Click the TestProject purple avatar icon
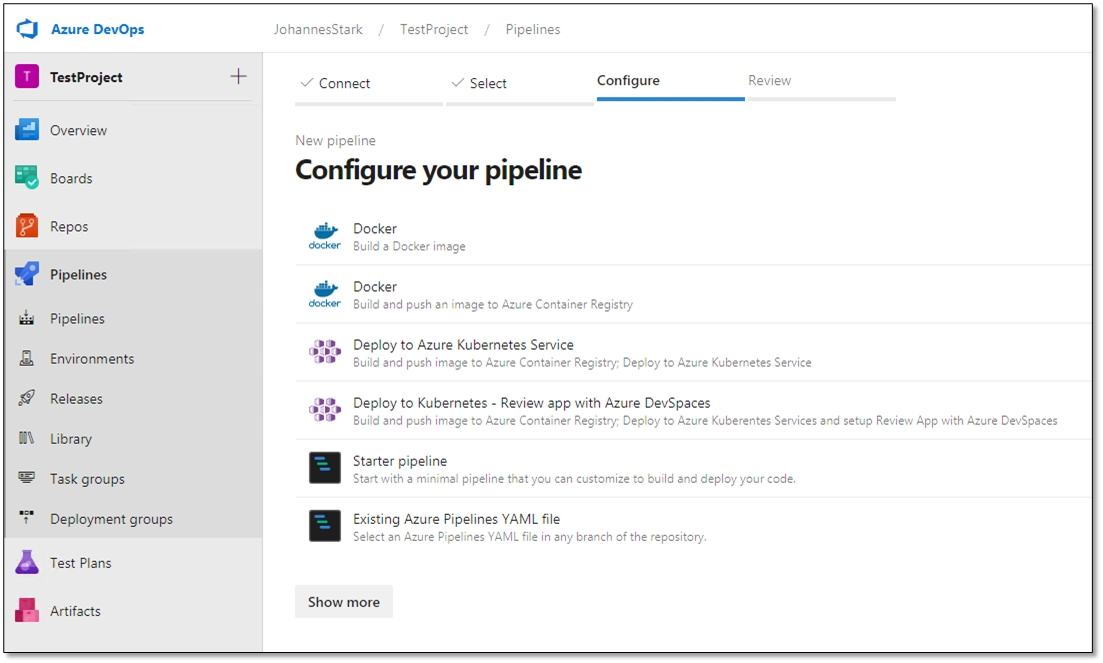The image size is (1103, 663). coord(27,77)
